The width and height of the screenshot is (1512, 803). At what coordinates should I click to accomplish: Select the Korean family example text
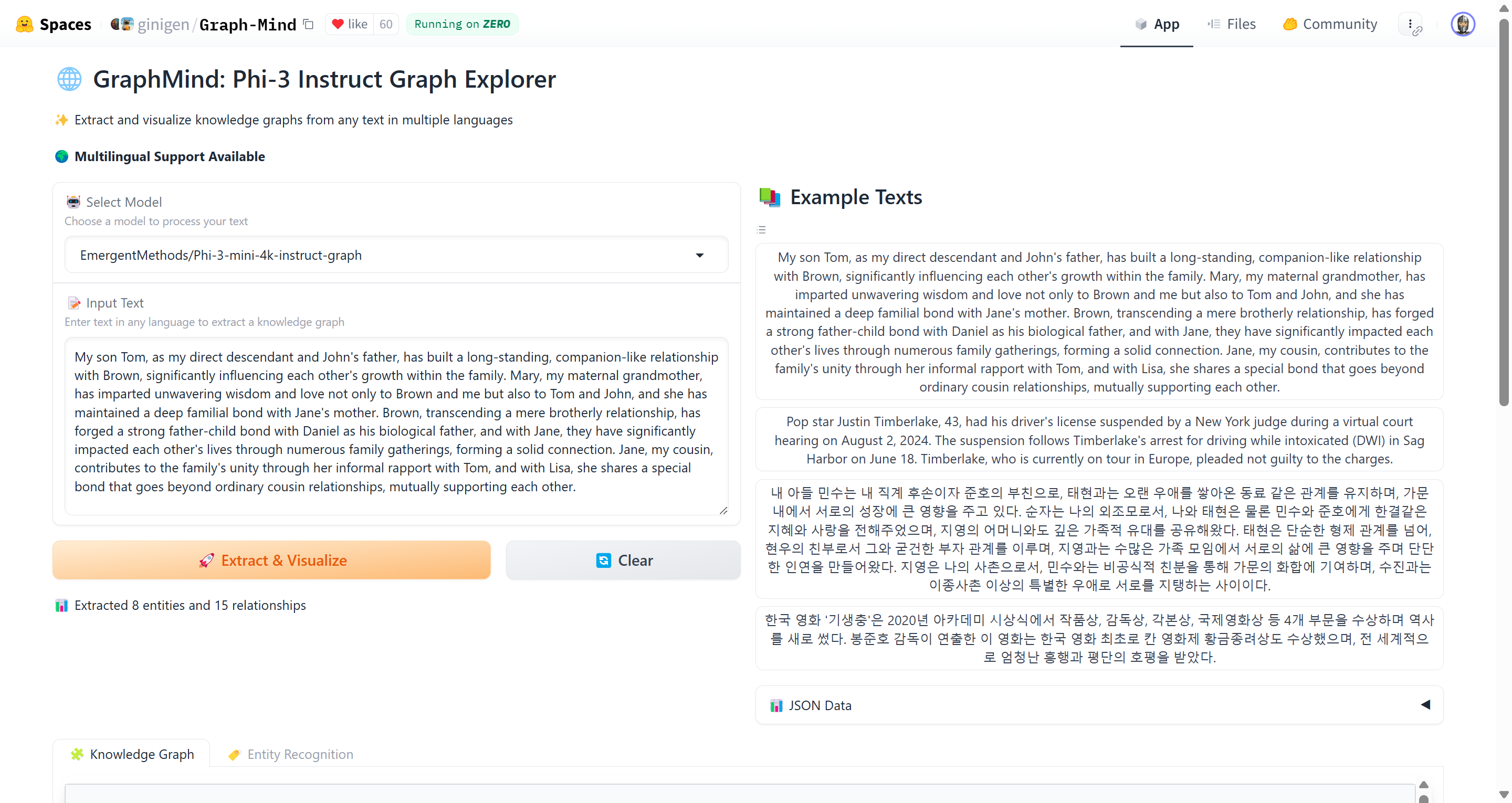[1099, 538]
